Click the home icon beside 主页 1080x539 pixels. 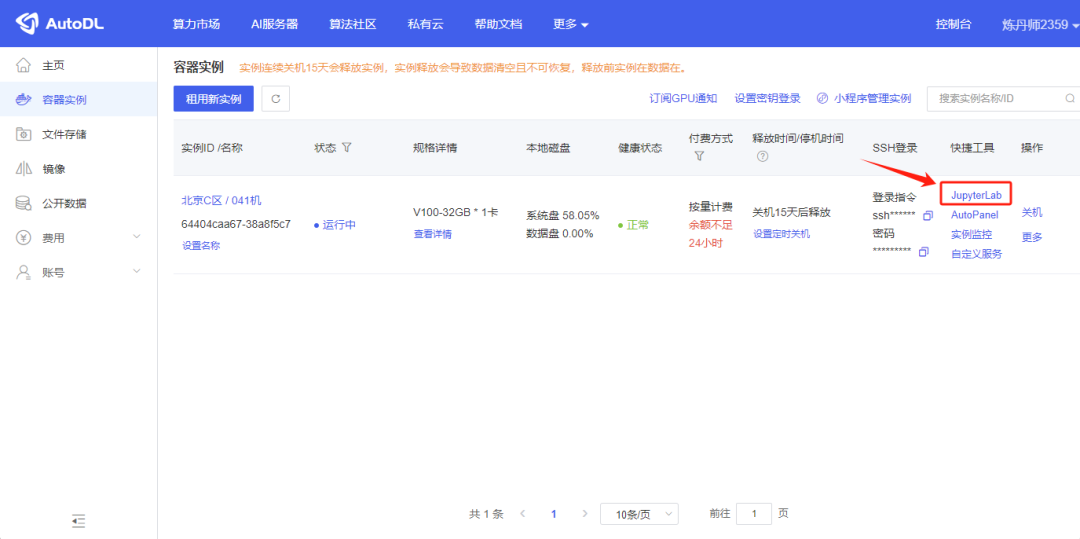tap(23, 65)
